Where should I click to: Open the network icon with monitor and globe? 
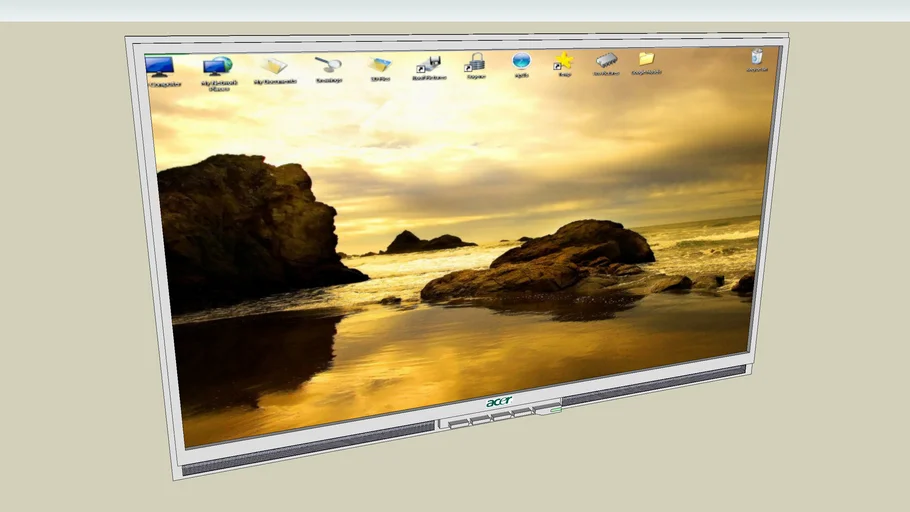tap(217, 67)
